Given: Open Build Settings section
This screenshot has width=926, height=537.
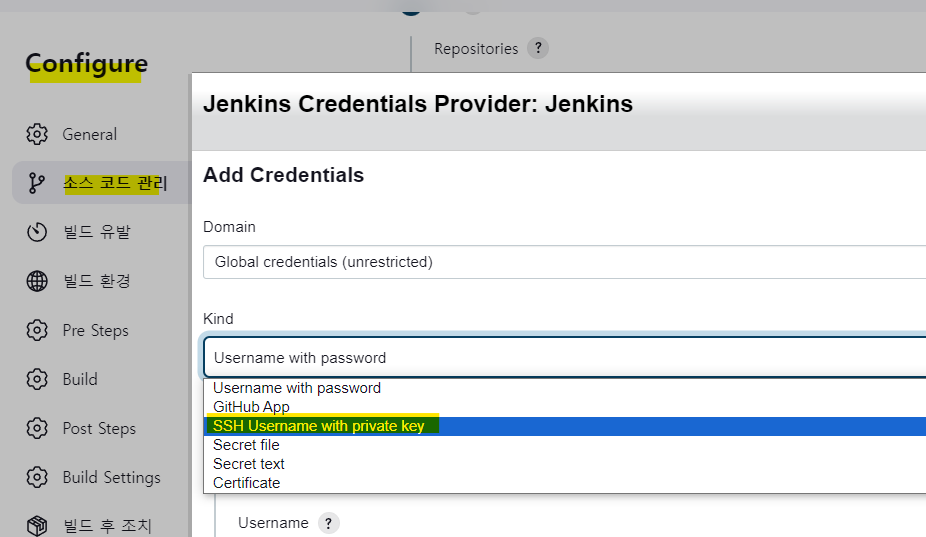Looking at the screenshot, I should click(x=112, y=477).
